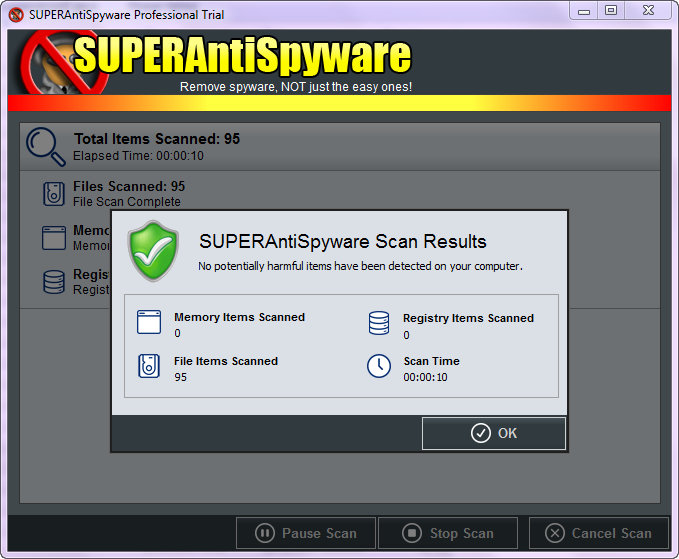Image resolution: width=679 pixels, height=559 pixels.
Task: Click the title bar application icon
Action: point(16,15)
